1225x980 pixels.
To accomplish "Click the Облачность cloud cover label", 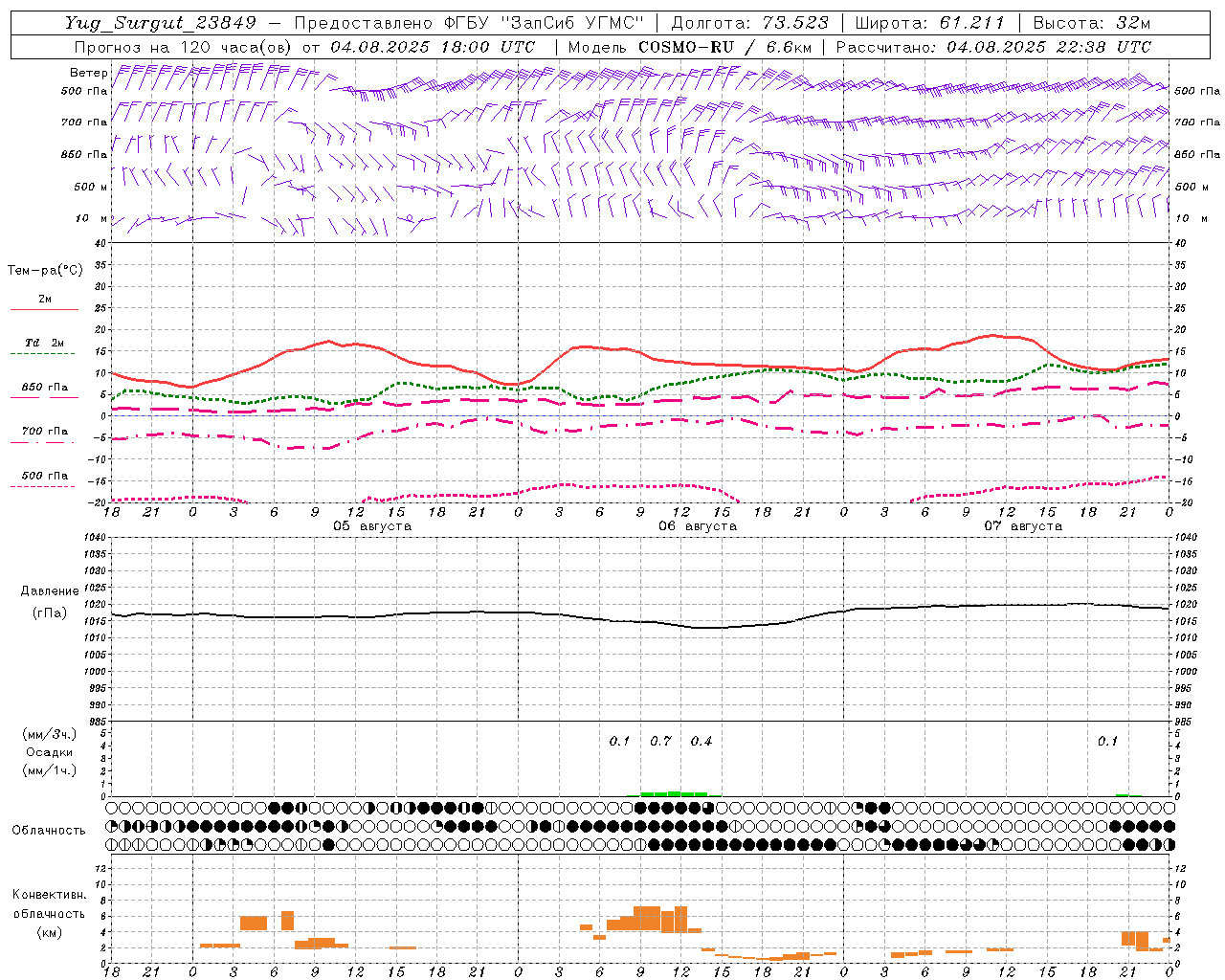I will click(x=49, y=830).
